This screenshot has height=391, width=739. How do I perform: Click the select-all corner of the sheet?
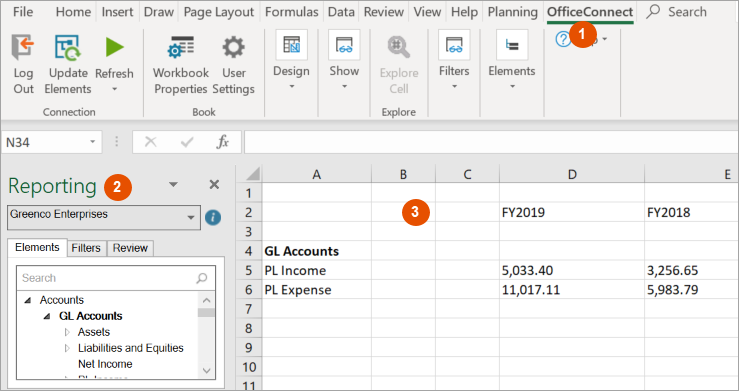coord(249,174)
